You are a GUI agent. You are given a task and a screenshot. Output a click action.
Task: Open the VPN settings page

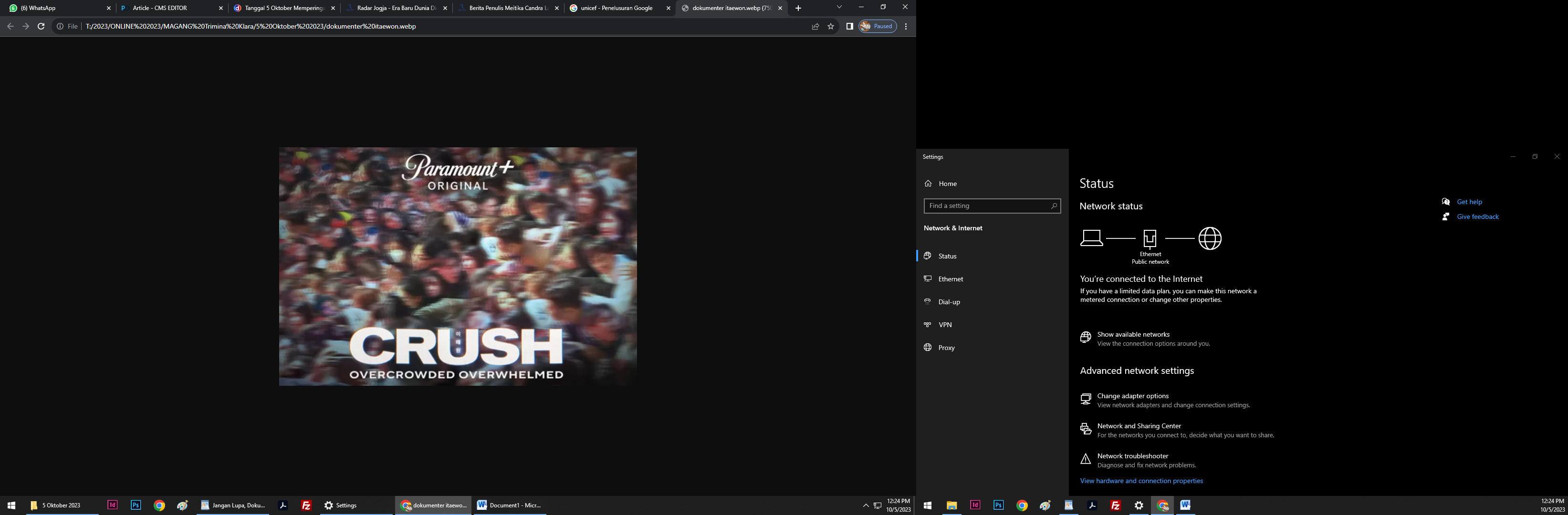[992, 325]
